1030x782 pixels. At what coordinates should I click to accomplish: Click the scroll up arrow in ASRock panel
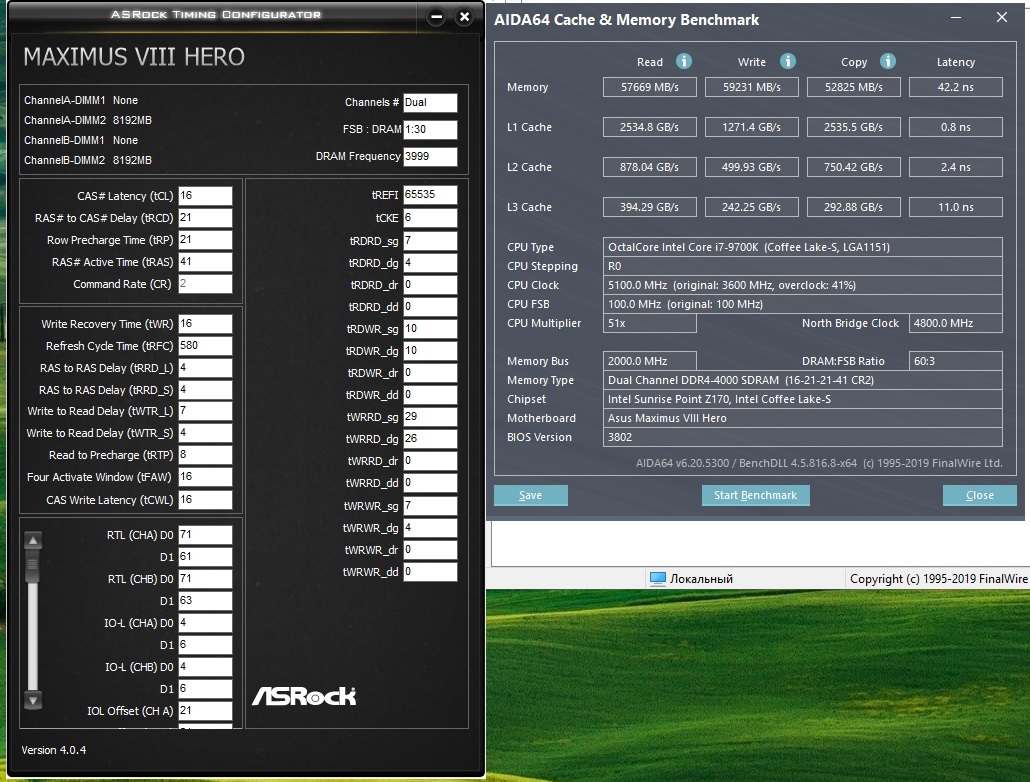tap(33, 540)
